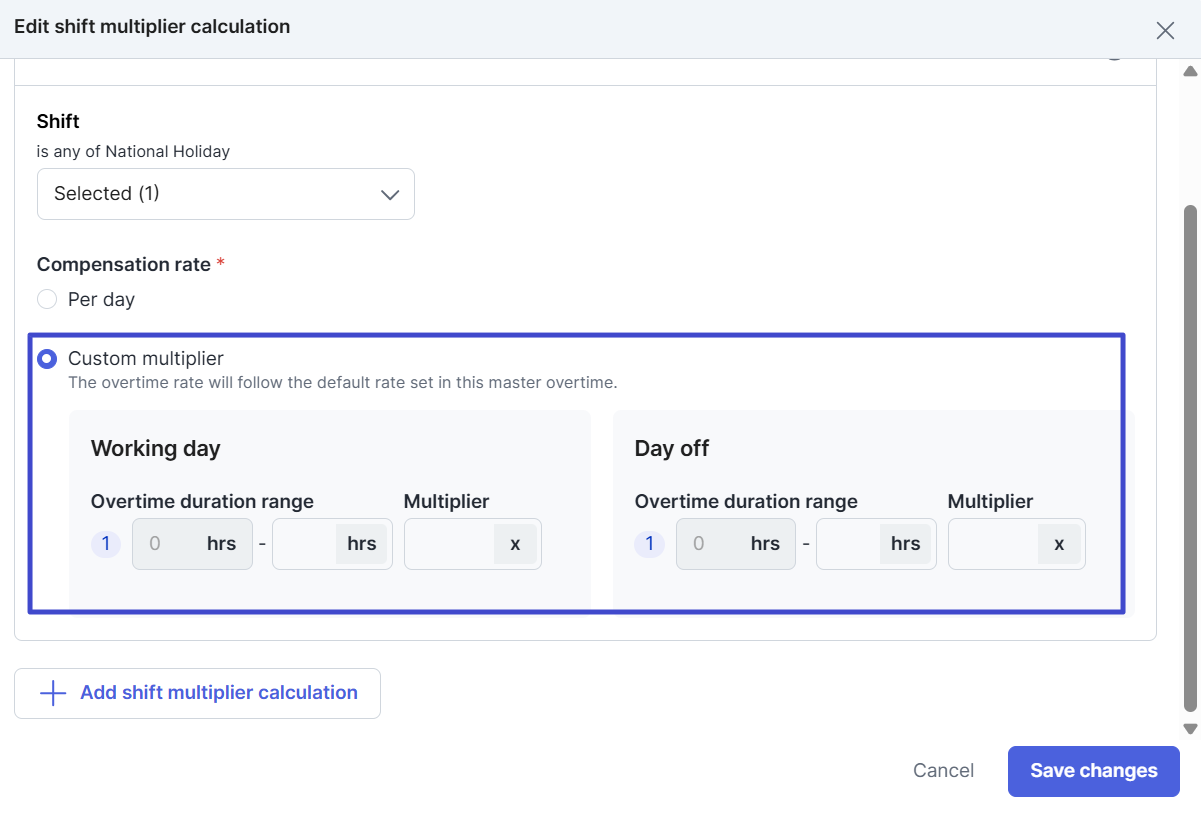The height and width of the screenshot is (813, 1201).
Task: Click the chevron arrow in Shift selector
Action: [x=390, y=194]
